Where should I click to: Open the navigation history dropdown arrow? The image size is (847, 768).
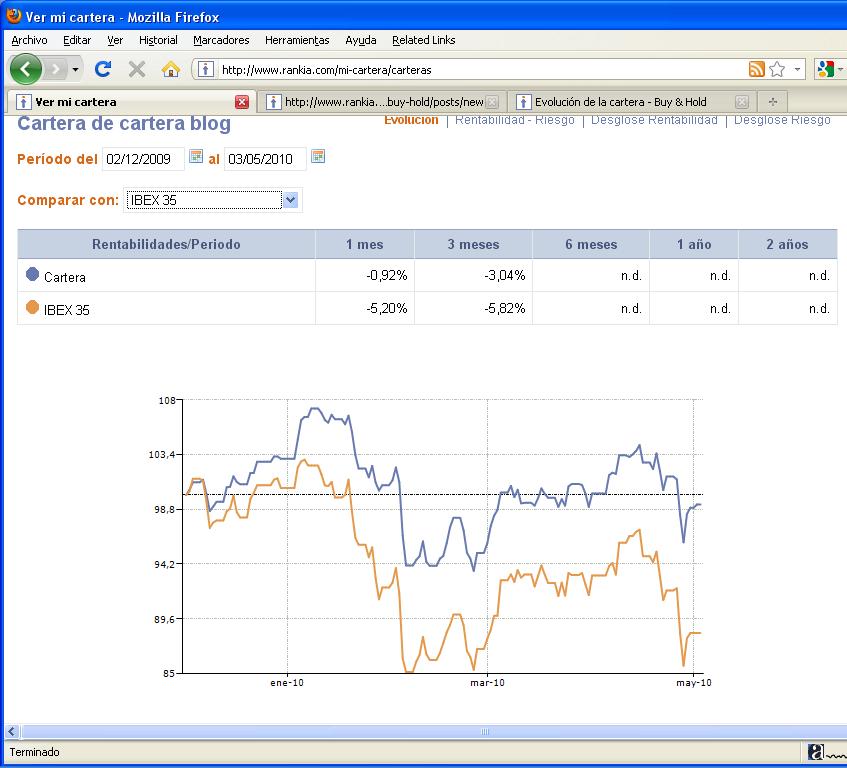coord(76,70)
